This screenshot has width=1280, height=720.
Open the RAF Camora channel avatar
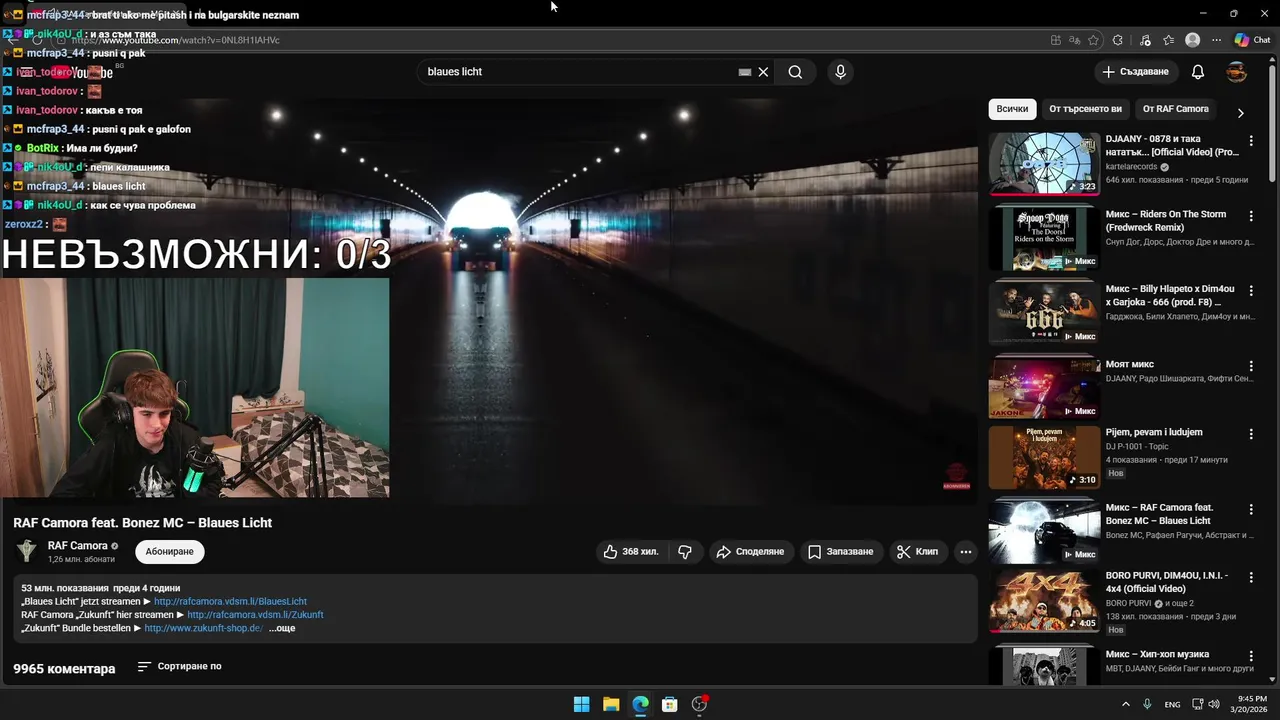click(27, 551)
